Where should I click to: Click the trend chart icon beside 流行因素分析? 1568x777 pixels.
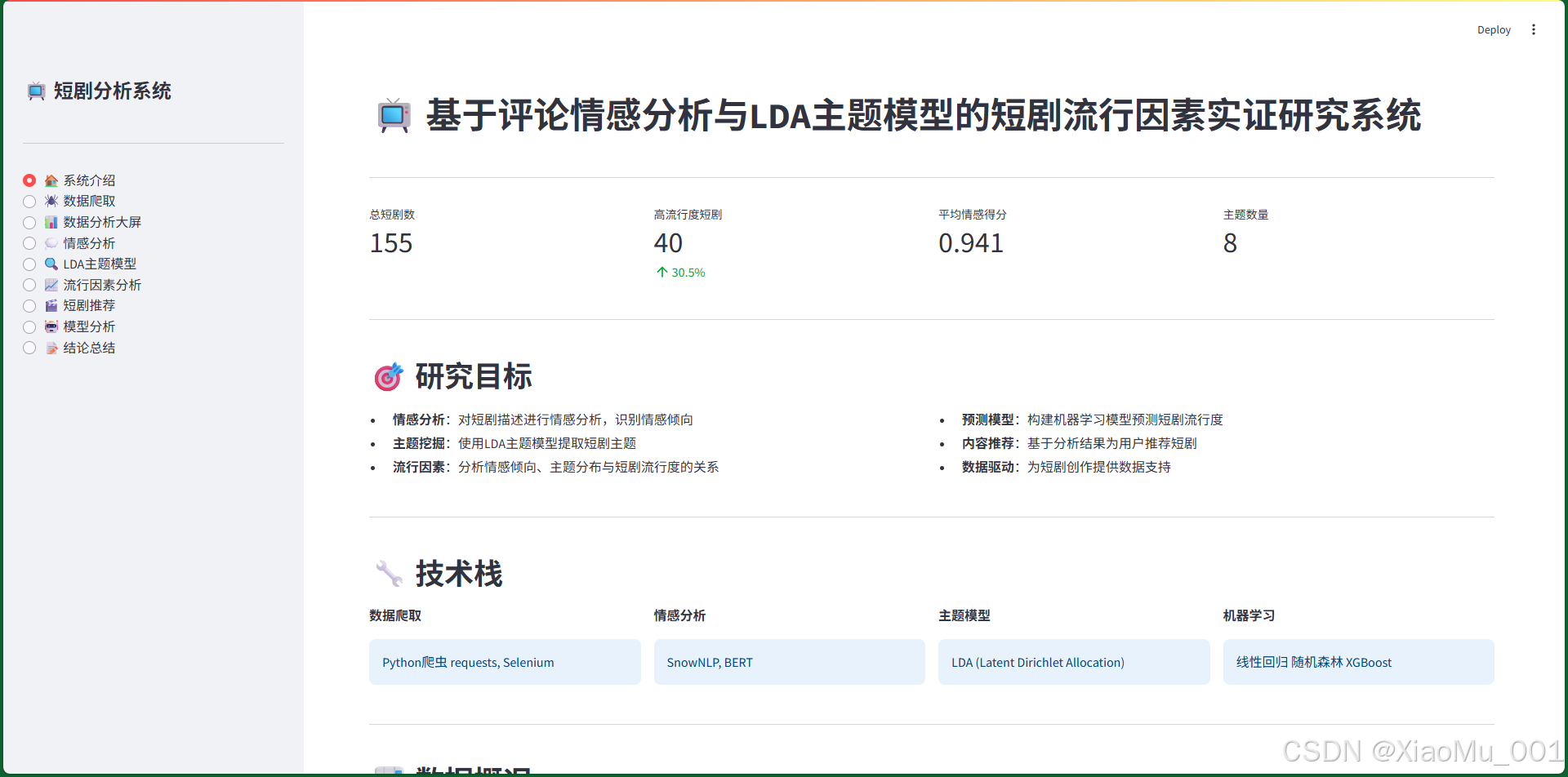tap(51, 285)
